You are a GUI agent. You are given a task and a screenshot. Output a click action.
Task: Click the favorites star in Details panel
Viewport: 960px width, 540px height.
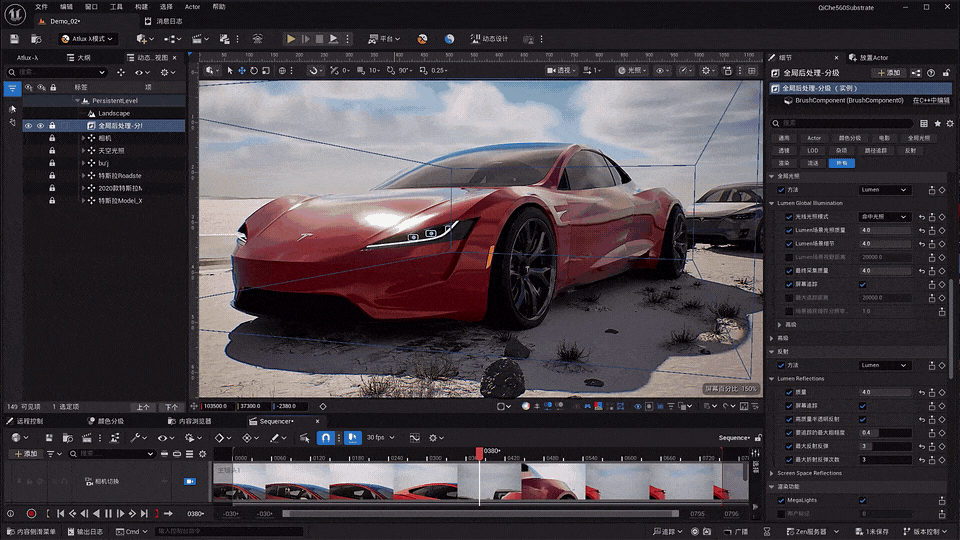pyautogui.click(x=937, y=123)
